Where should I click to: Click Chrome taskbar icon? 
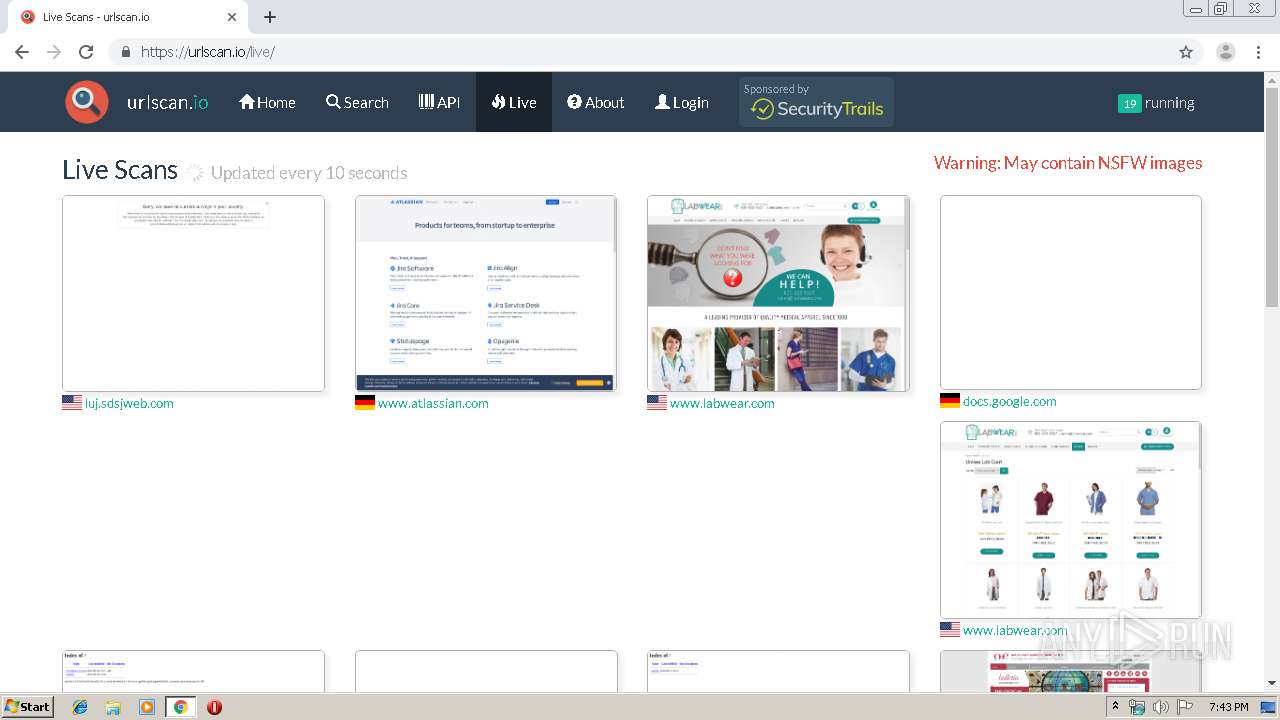(x=180, y=707)
